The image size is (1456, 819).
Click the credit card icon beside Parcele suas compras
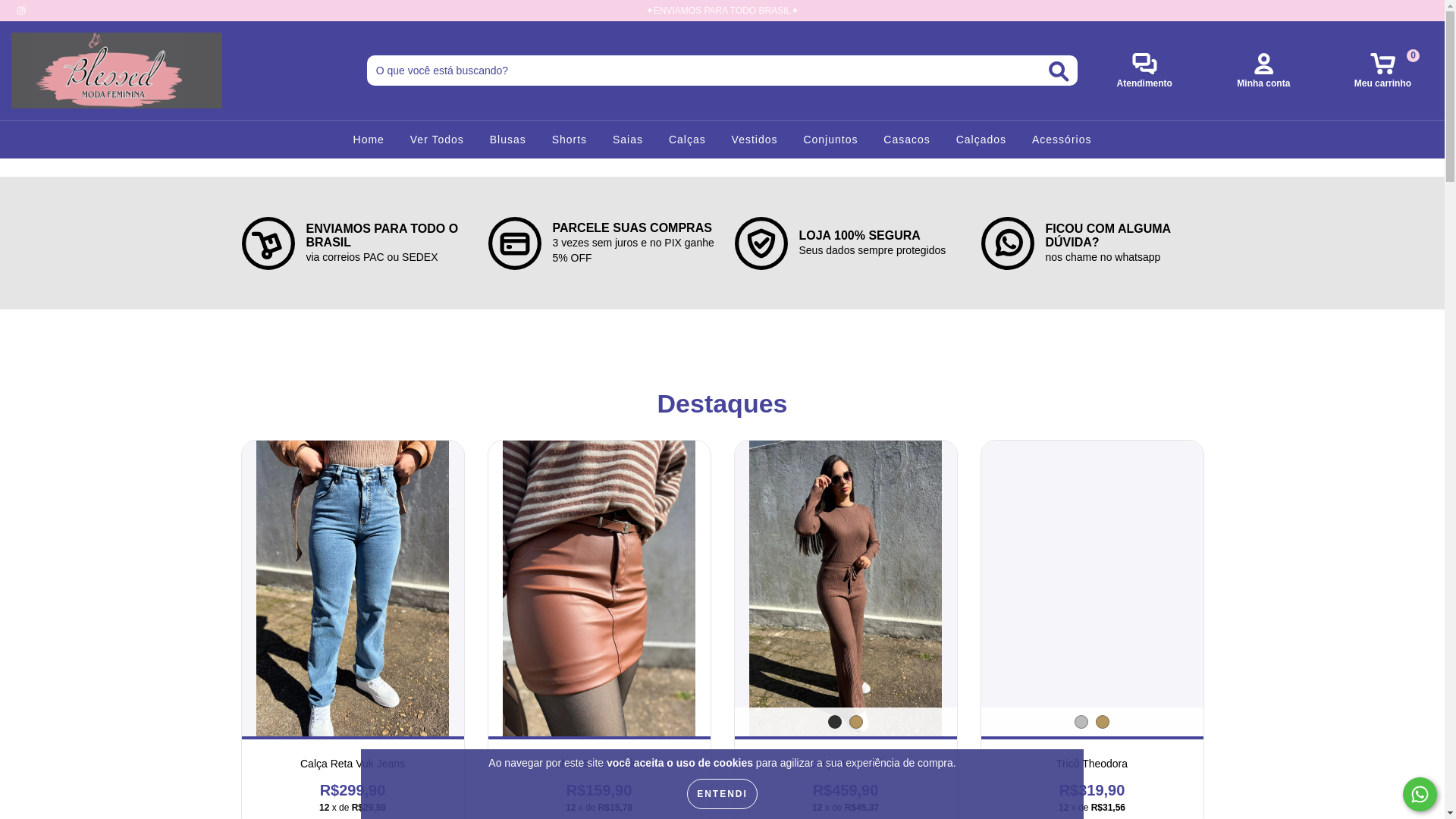(x=514, y=243)
